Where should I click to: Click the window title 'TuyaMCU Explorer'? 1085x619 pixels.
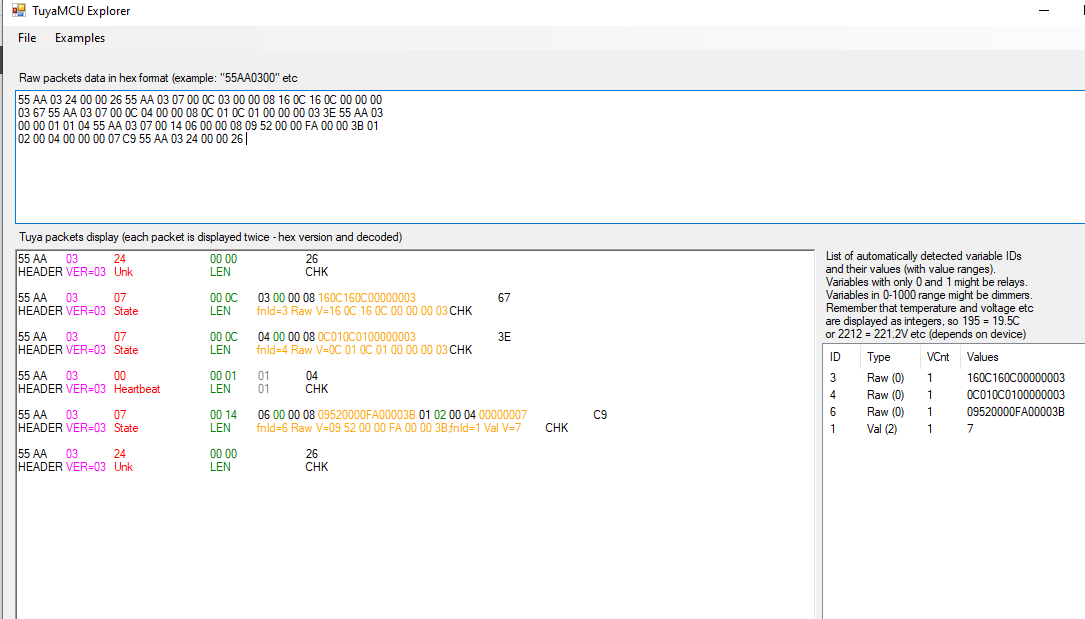click(81, 10)
